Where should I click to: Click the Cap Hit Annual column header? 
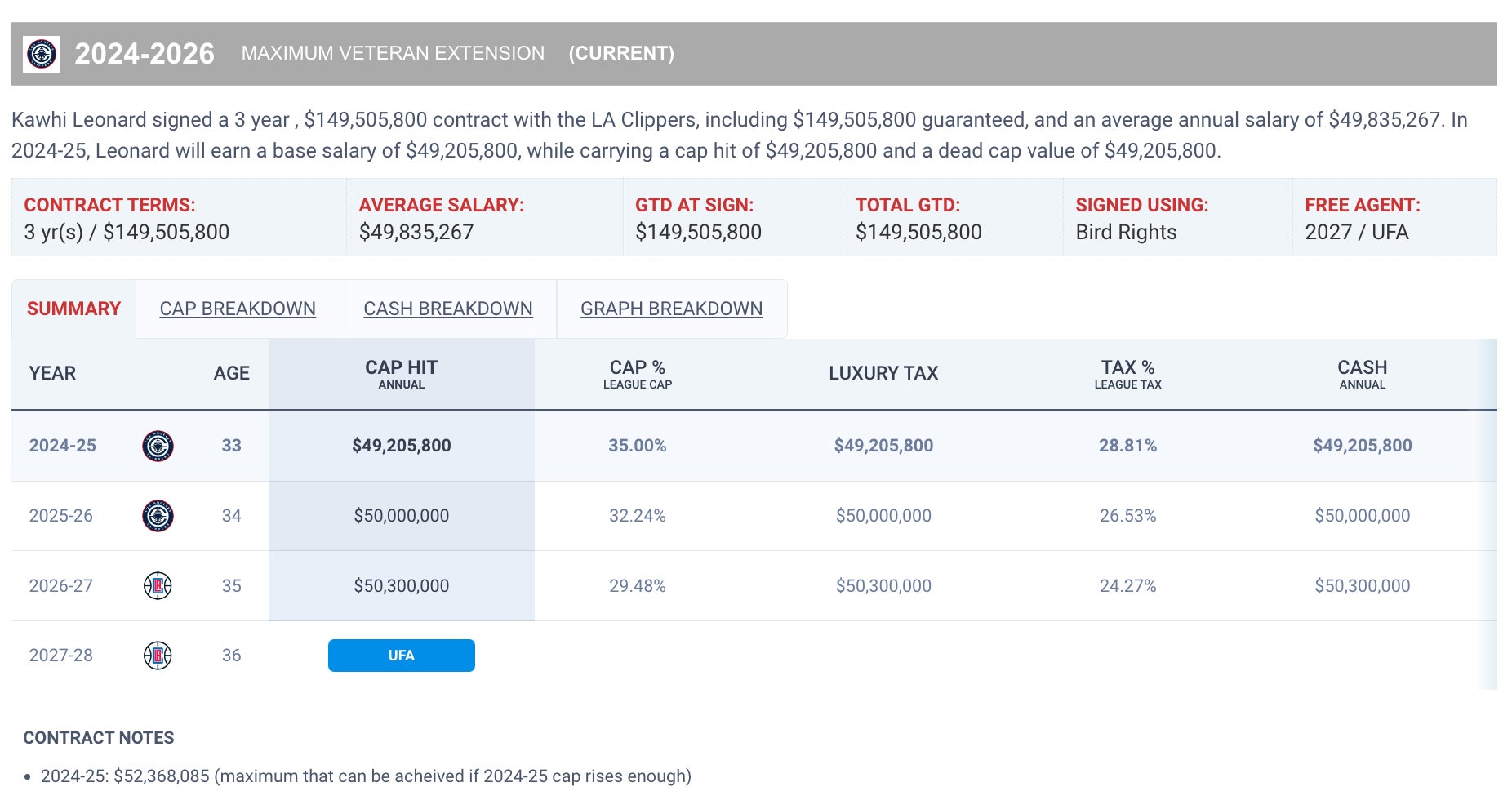(x=401, y=374)
